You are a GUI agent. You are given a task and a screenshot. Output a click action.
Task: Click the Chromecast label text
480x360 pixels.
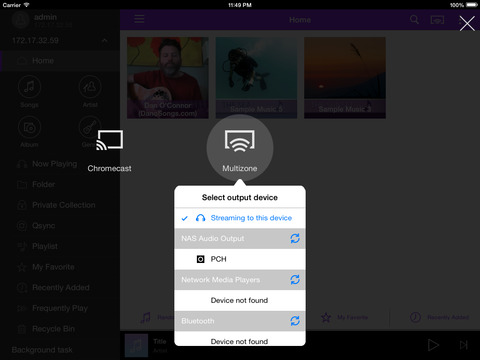(x=109, y=168)
